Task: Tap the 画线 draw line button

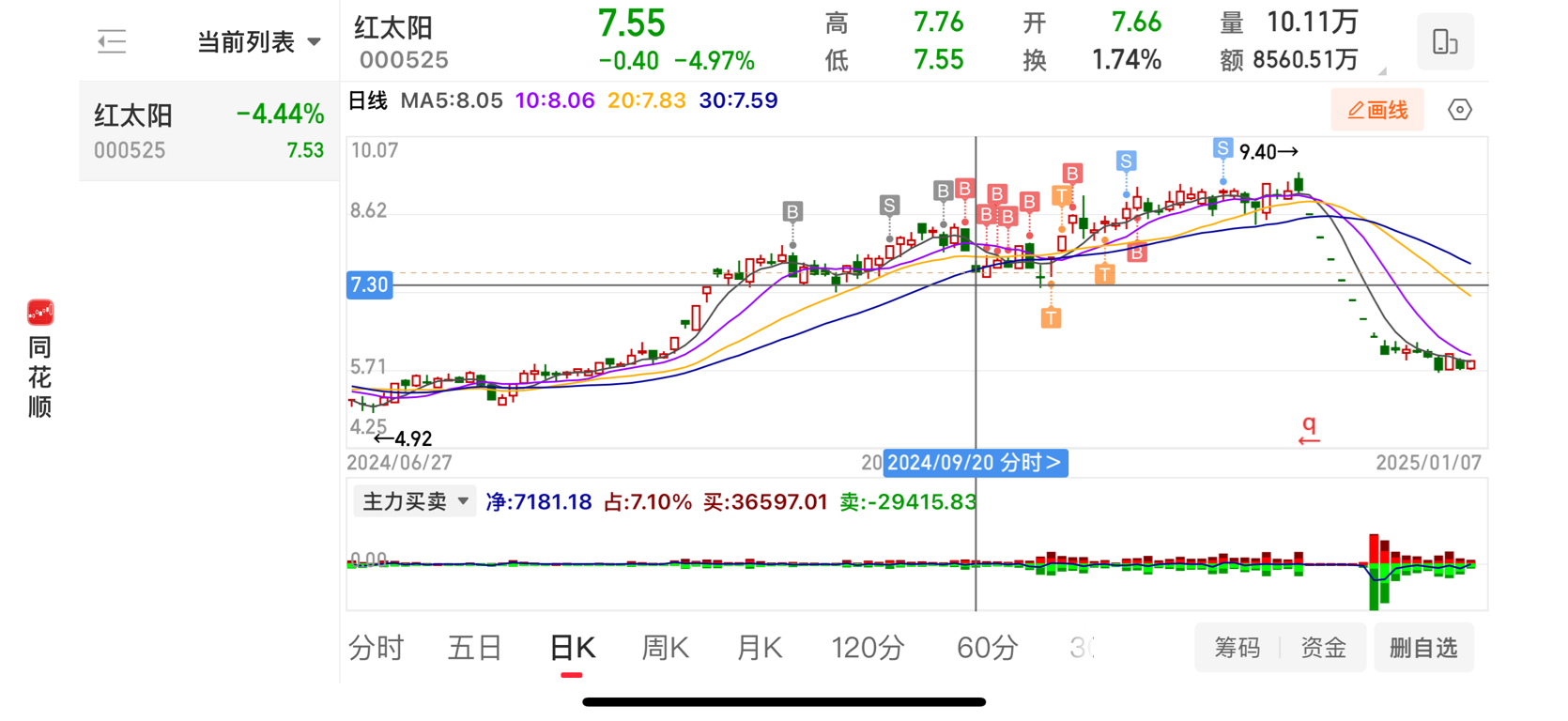Action: (1377, 110)
